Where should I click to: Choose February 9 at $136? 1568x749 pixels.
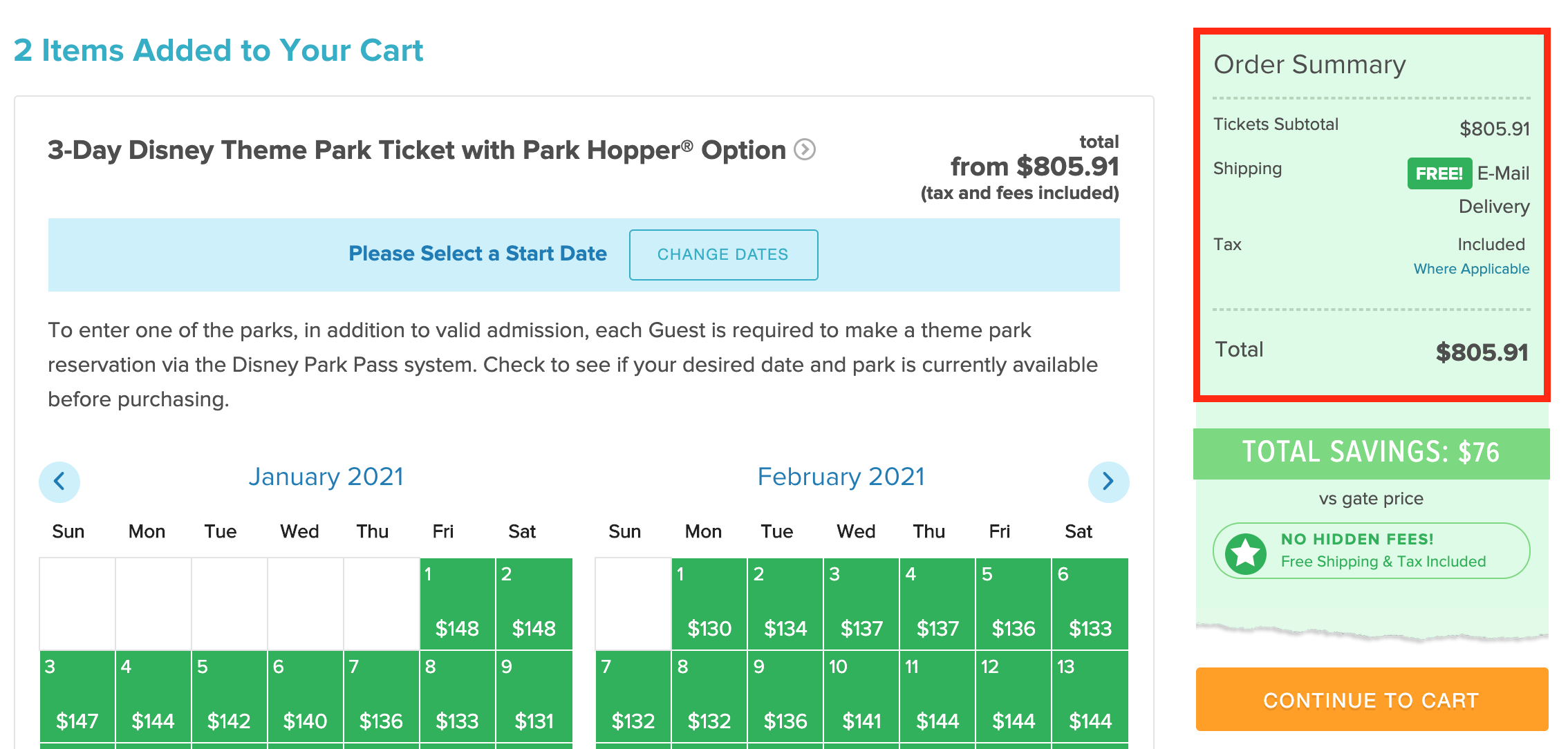pos(785,696)
